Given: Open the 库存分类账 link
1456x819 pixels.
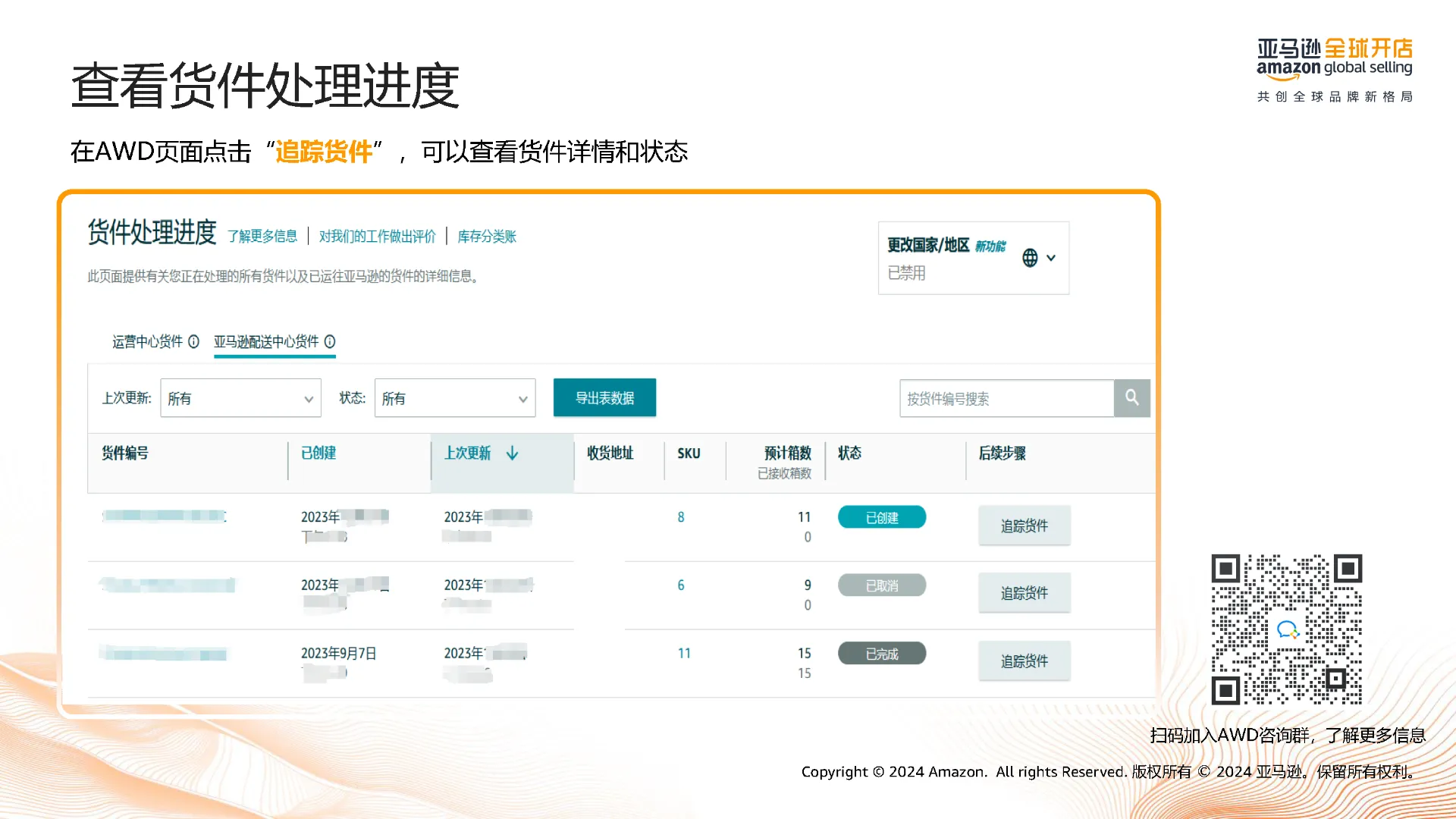Looking at the screenshot, I should 486,237.
